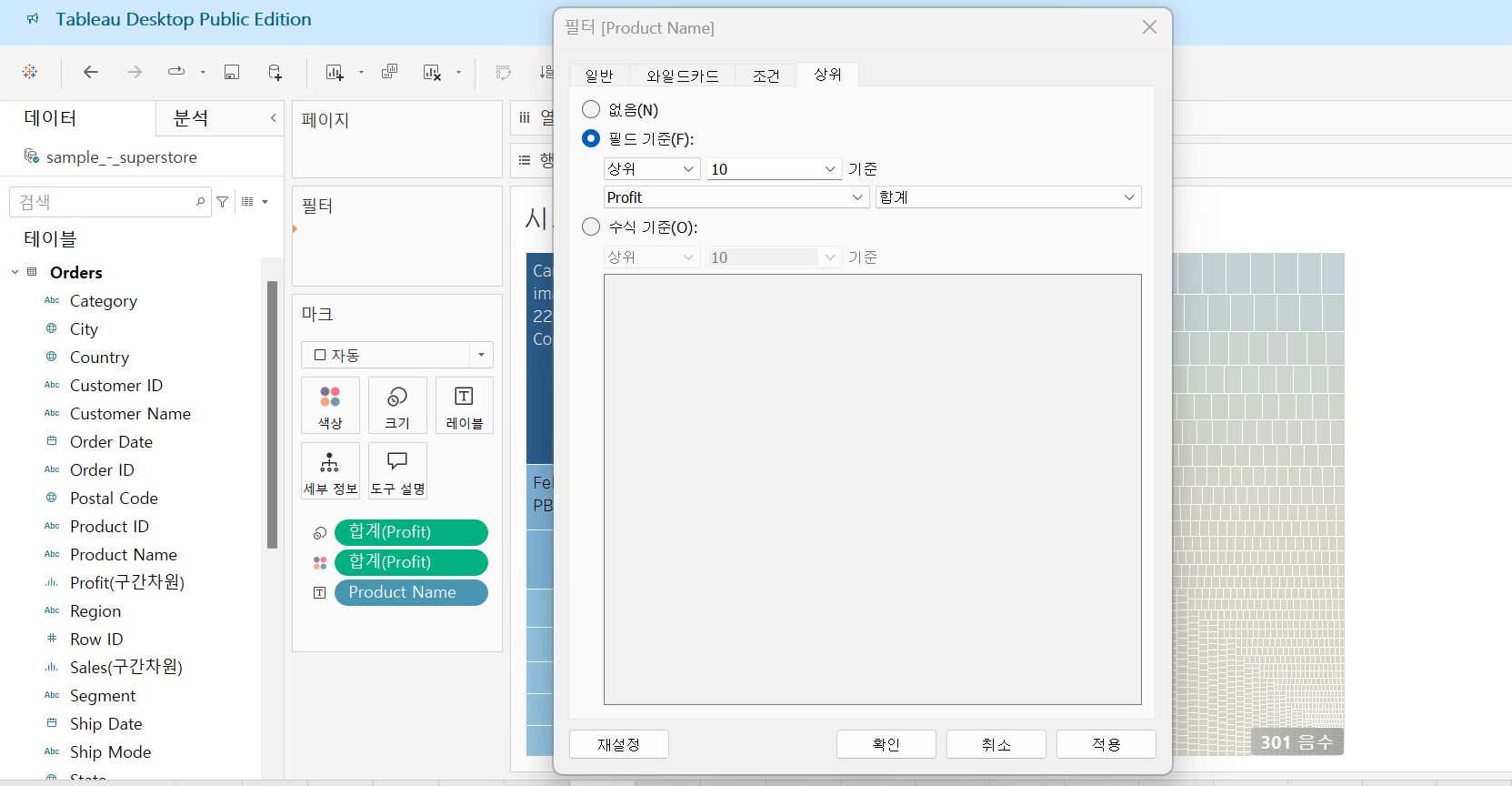Click the magnifier in the search field
Viewport: 1512px width, 786px height.
(x=200, y=202)
